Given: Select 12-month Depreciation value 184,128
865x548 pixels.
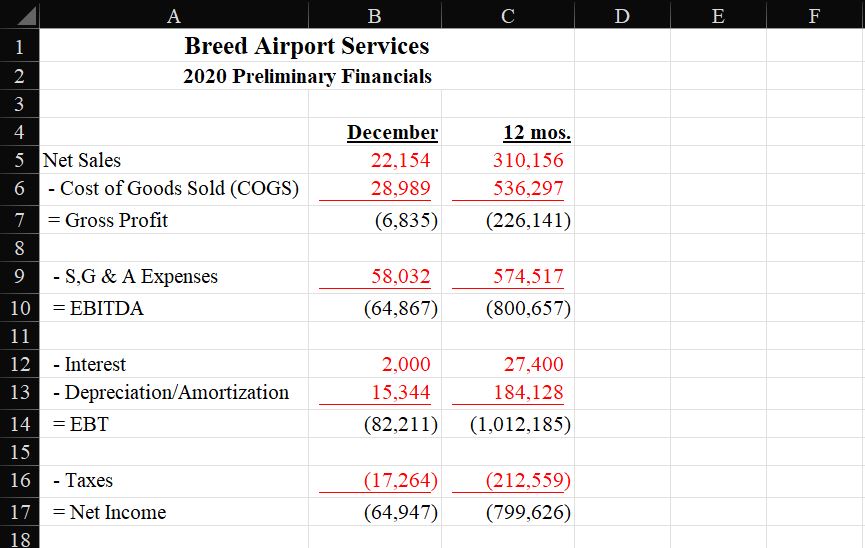Looking at the screenshot, I should pos(528,392).
